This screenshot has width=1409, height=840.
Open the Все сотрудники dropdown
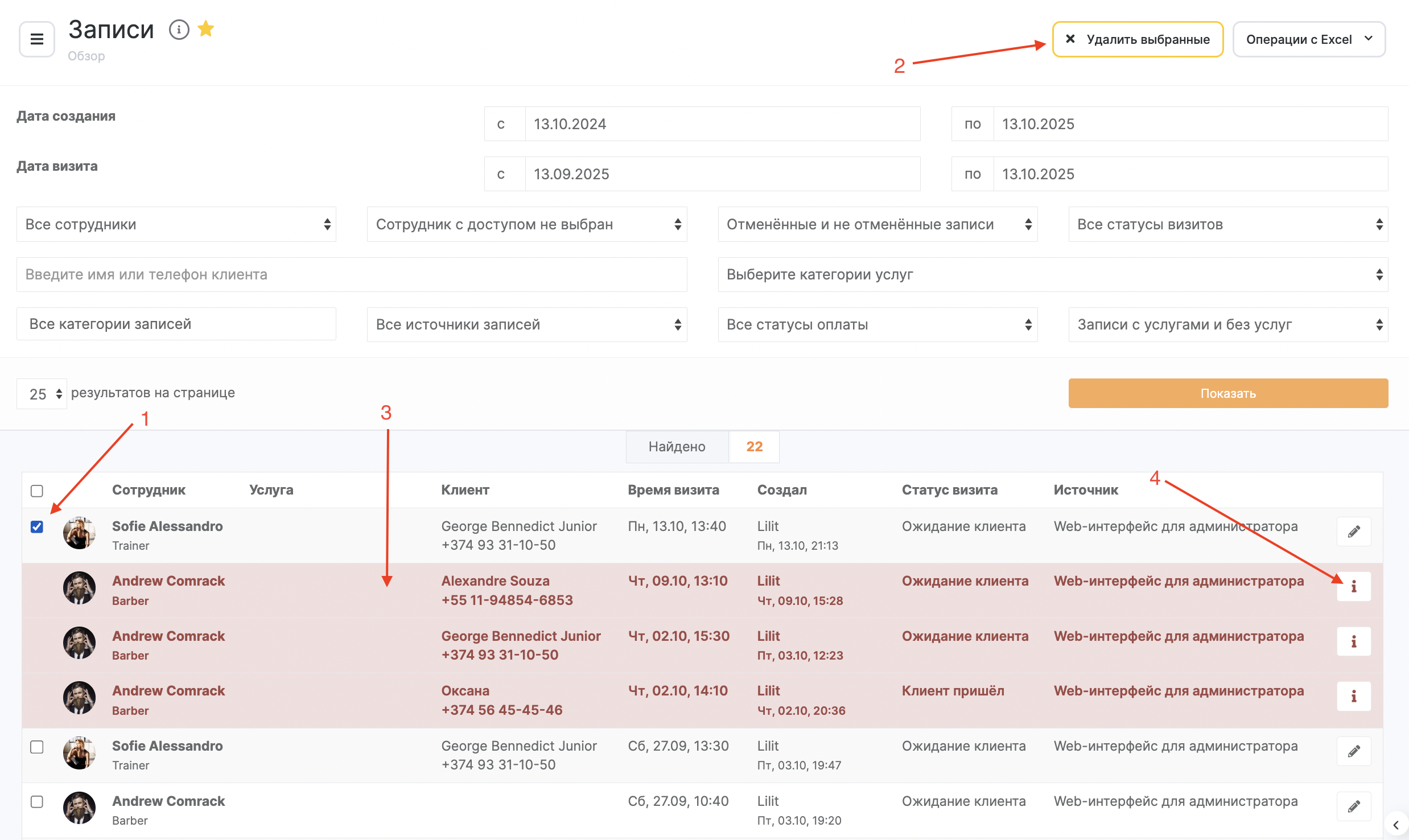[x=176, y=224]
